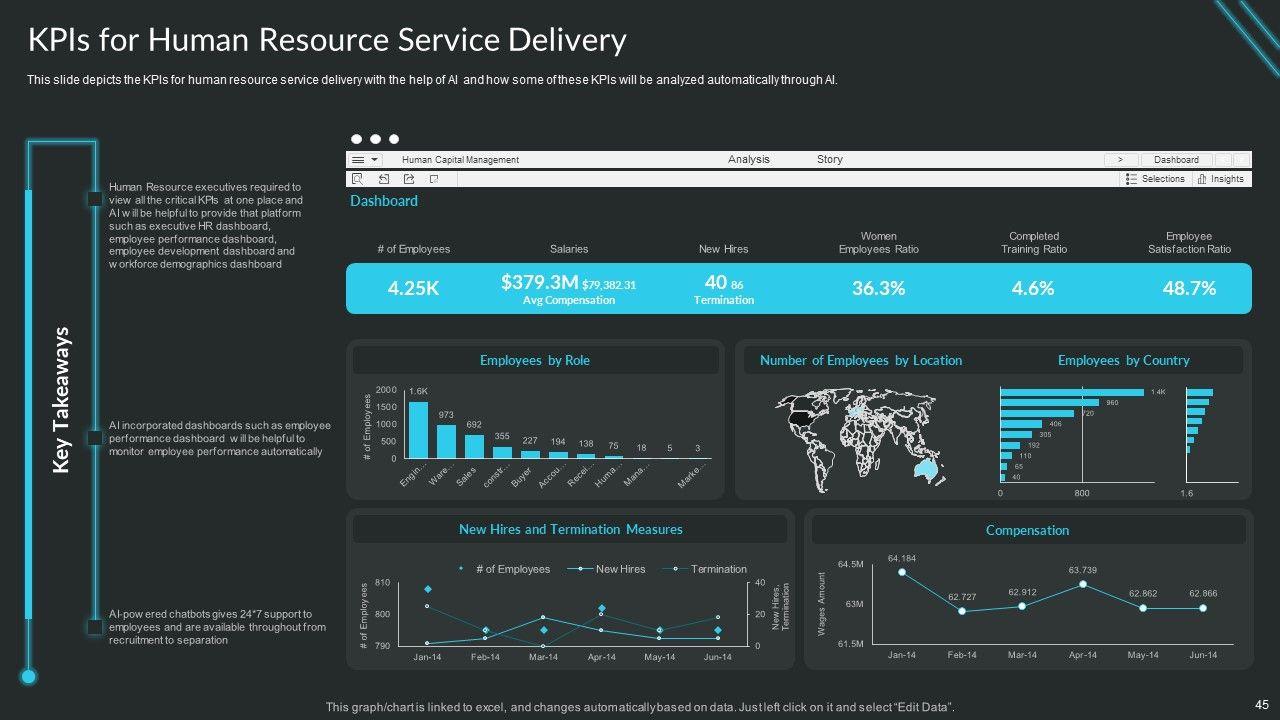Click the smart search magnifier icon
This screenshot has width=1280, height=720.
click(x=357, y=179)
